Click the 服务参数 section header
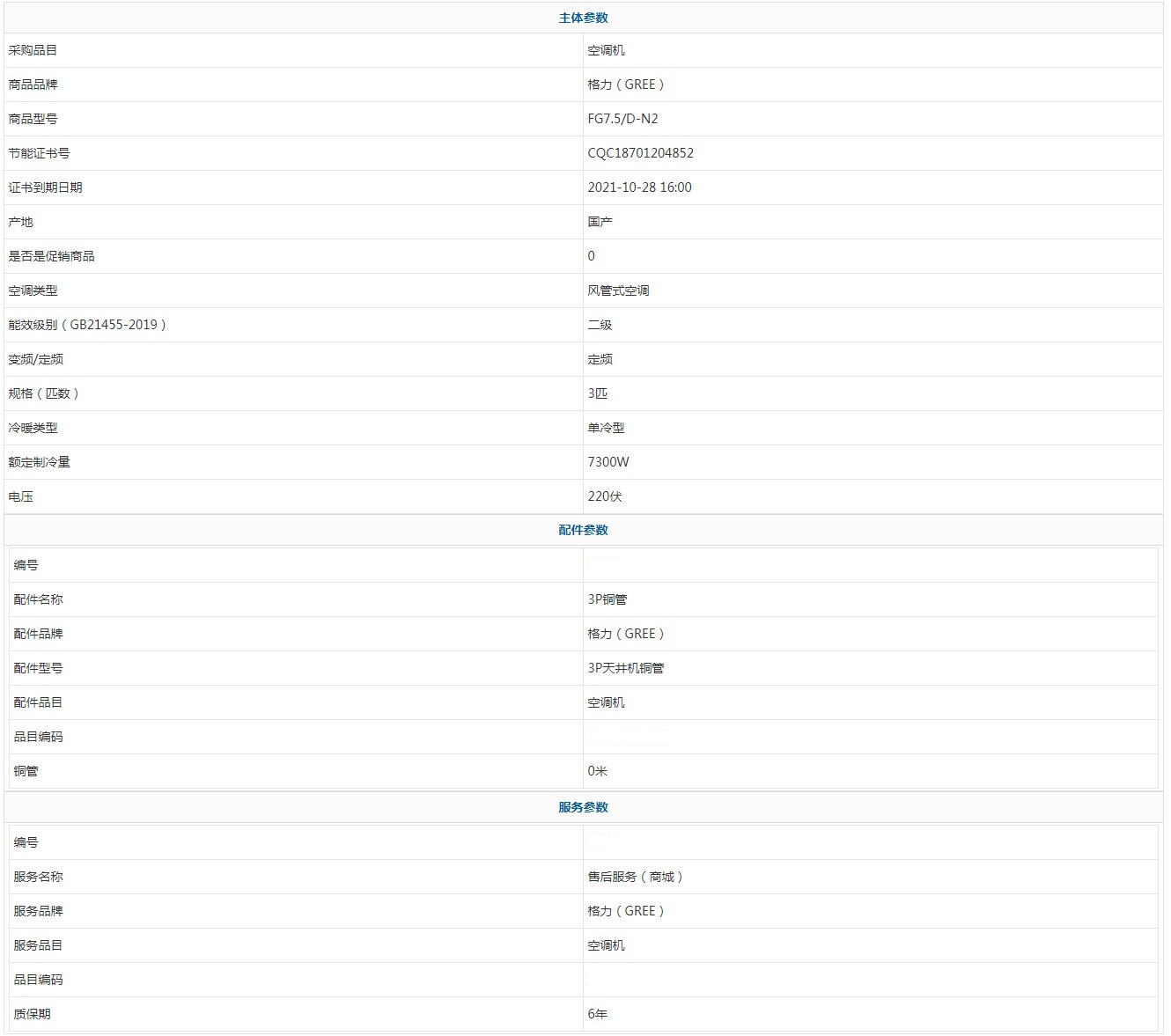Screen dimensions: 1171x1036 click(x=583, y=807)
